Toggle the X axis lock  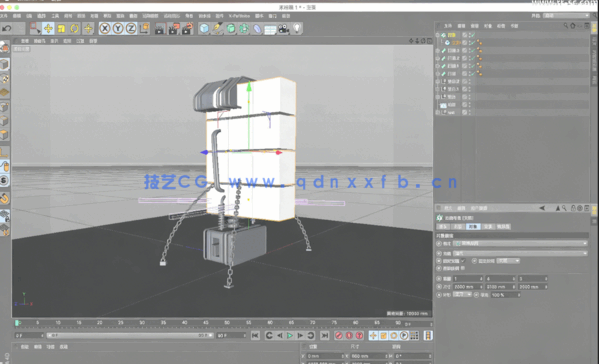(x=105, y=28)
